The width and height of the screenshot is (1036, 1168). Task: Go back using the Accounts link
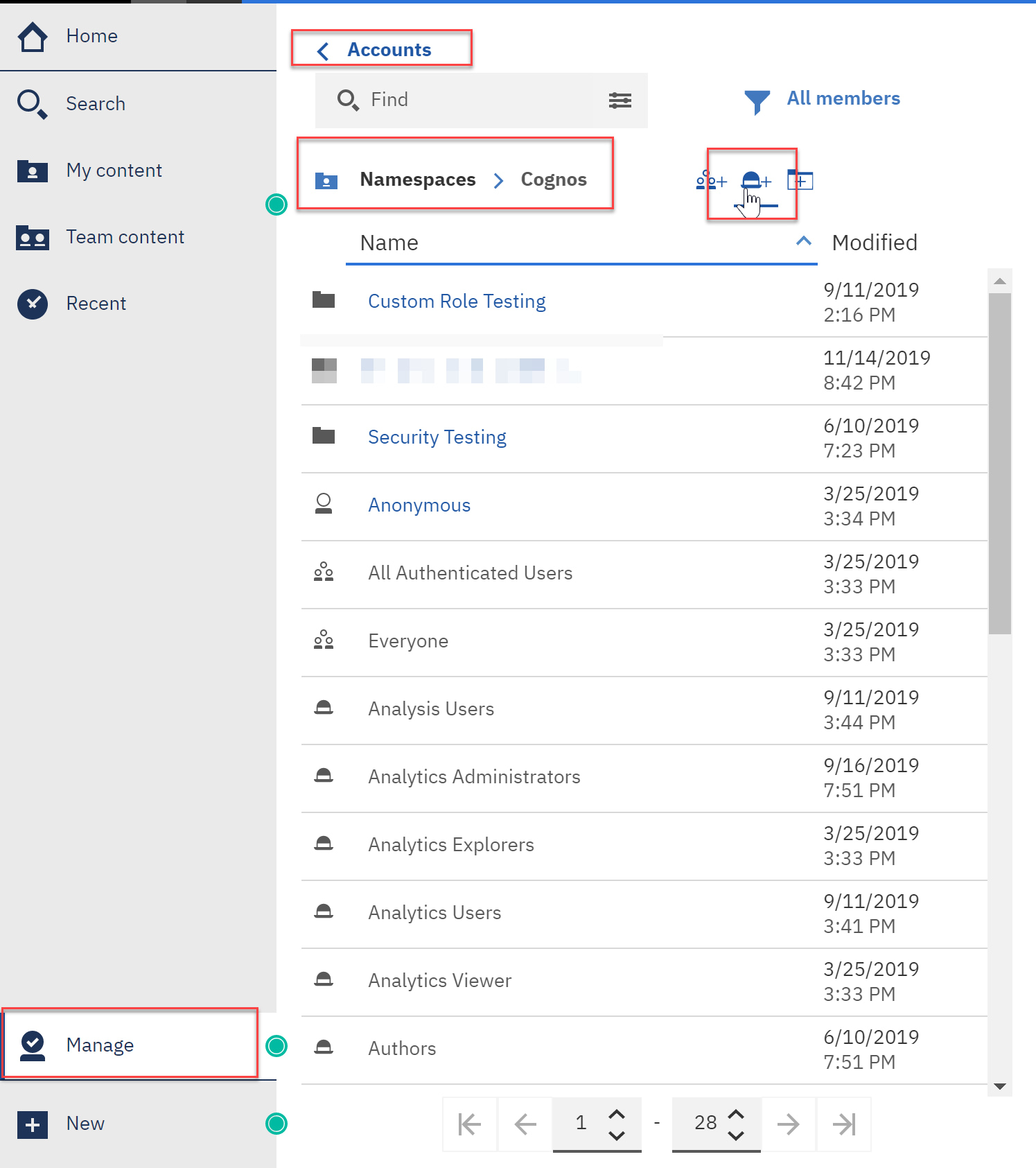point(388,50)
